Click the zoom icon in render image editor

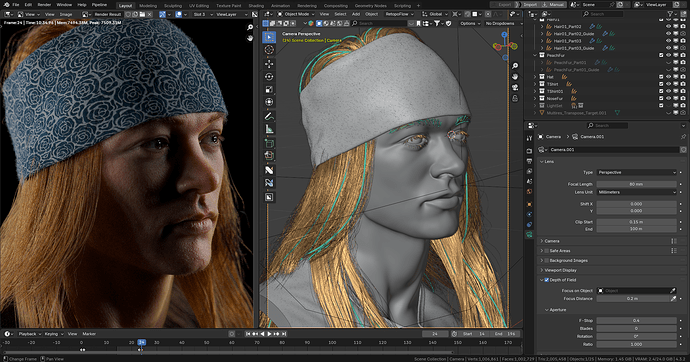250,27
